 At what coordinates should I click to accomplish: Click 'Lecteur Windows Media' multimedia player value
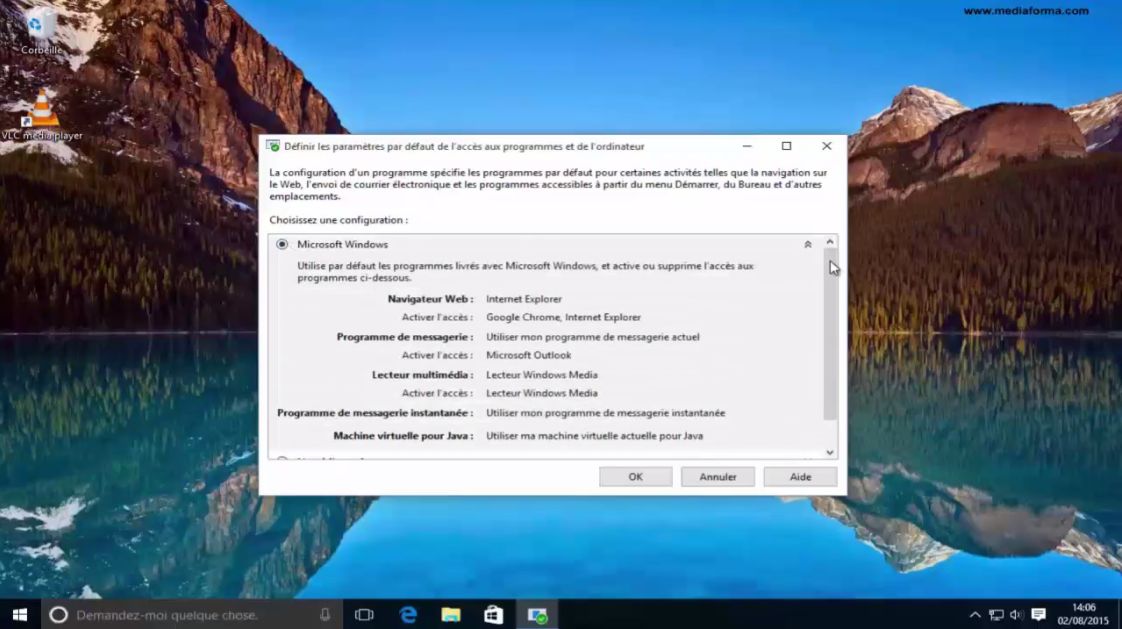(542, 375)
